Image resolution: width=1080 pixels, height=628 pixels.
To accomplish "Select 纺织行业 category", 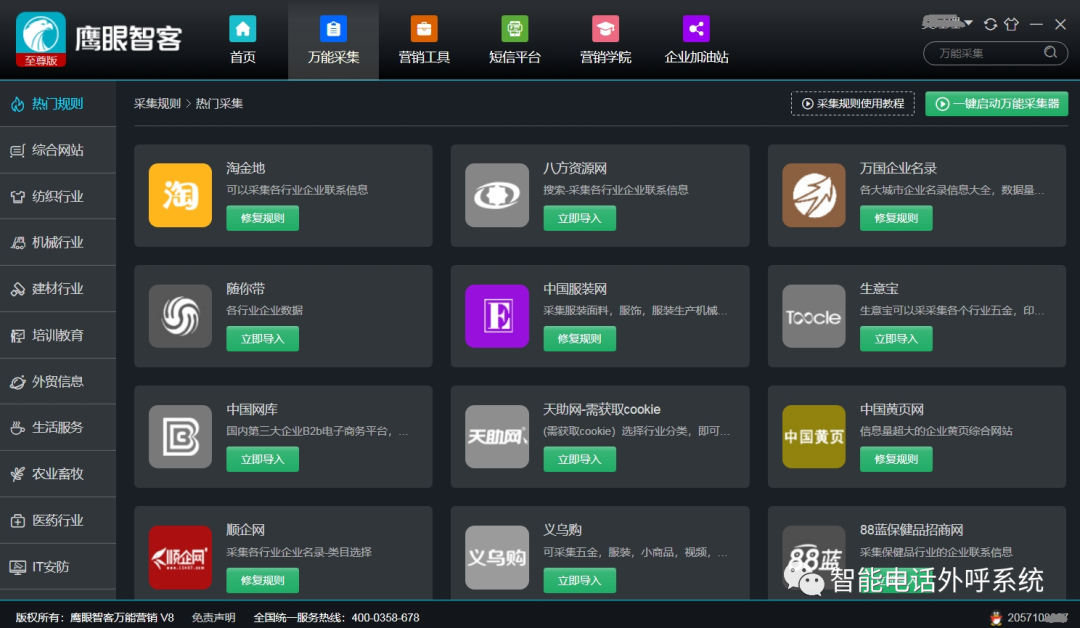I will point(58,196).
